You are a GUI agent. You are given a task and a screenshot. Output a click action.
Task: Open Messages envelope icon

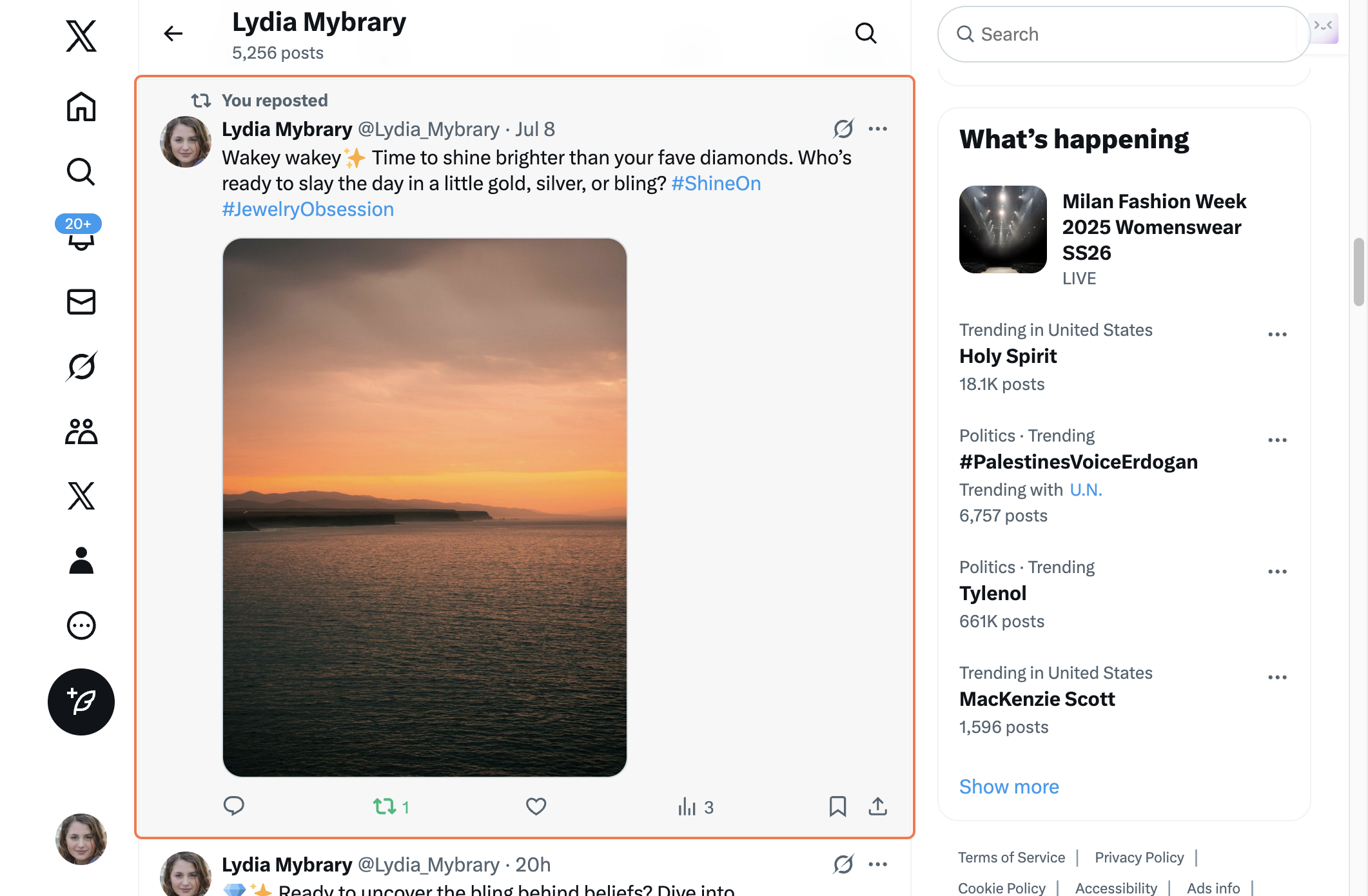81,302
